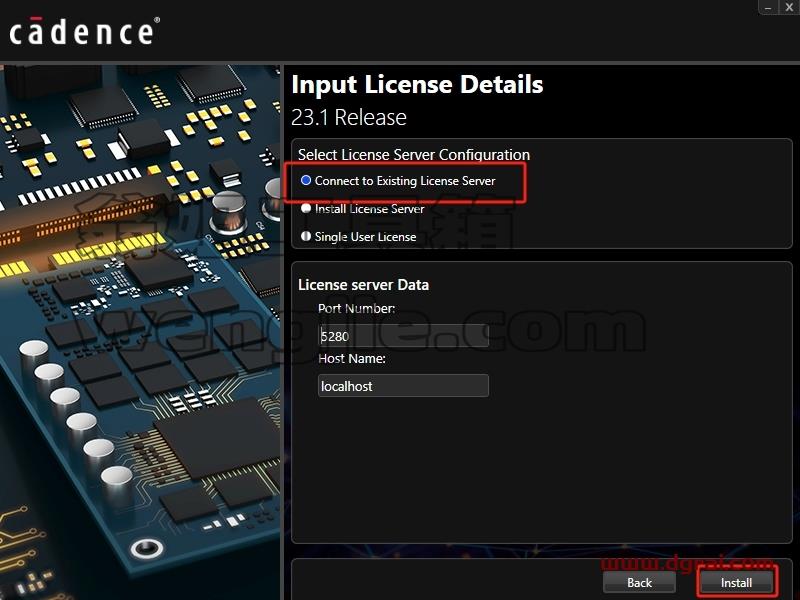The width and height of the screenshot is (800, 600).
Task: Focus the Host Name field containing localhost
Action: [x=403, y=386]
